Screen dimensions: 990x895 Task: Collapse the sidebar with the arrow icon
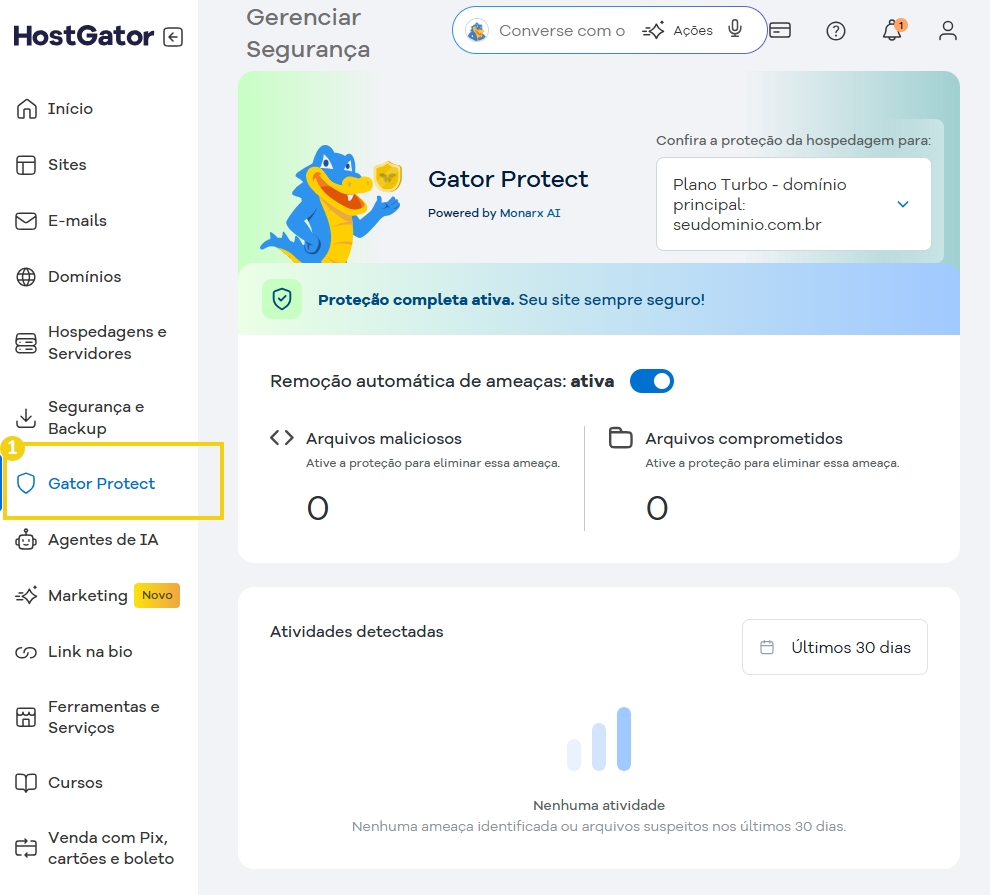tap(172, 35)
